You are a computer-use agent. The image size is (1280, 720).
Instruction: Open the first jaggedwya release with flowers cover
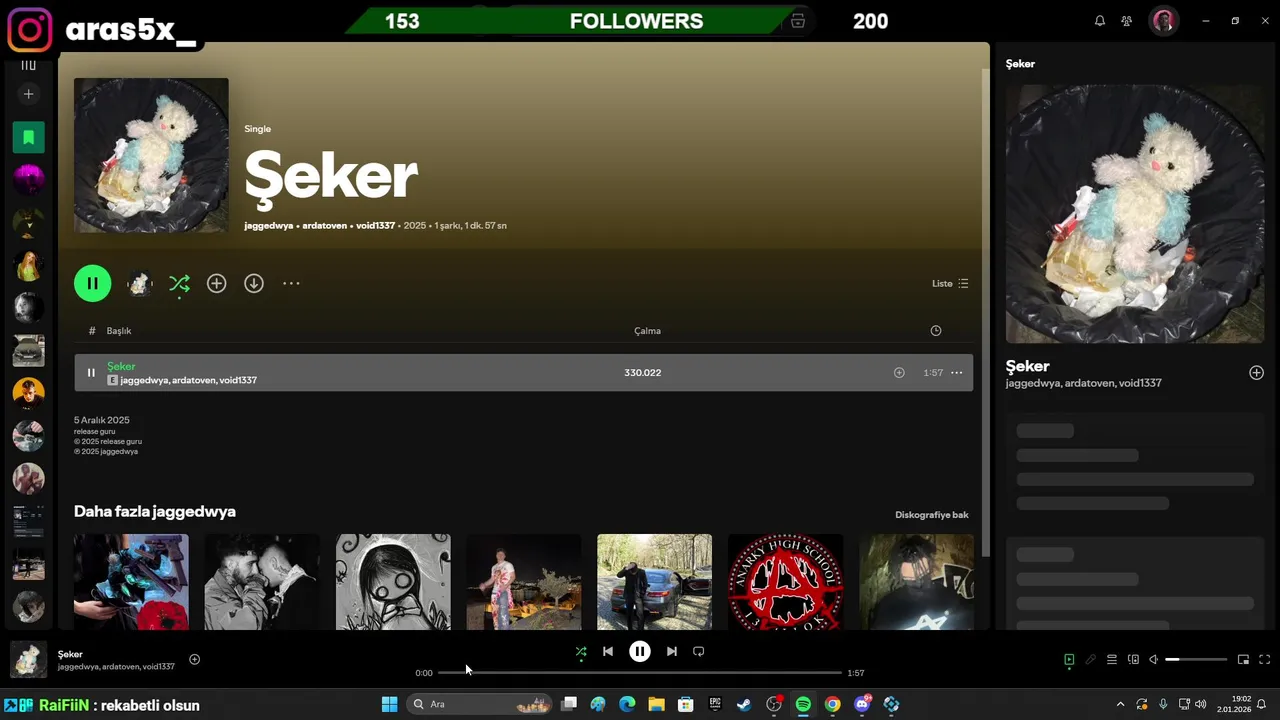click(131, 582)
